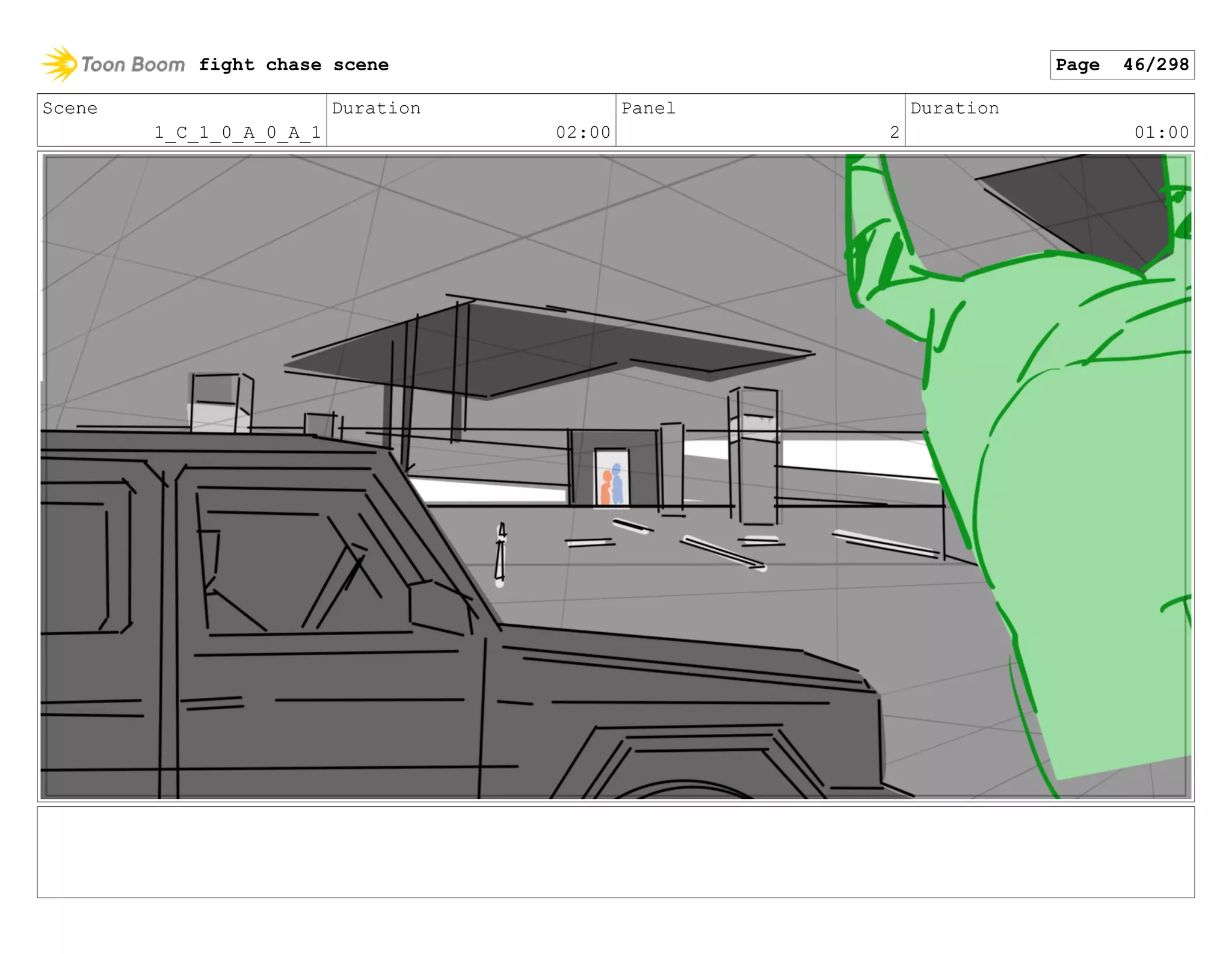The image size is (1232, 954).
Task: Click the Toon Boom brand name text
Action: click(x=133, y=64)
